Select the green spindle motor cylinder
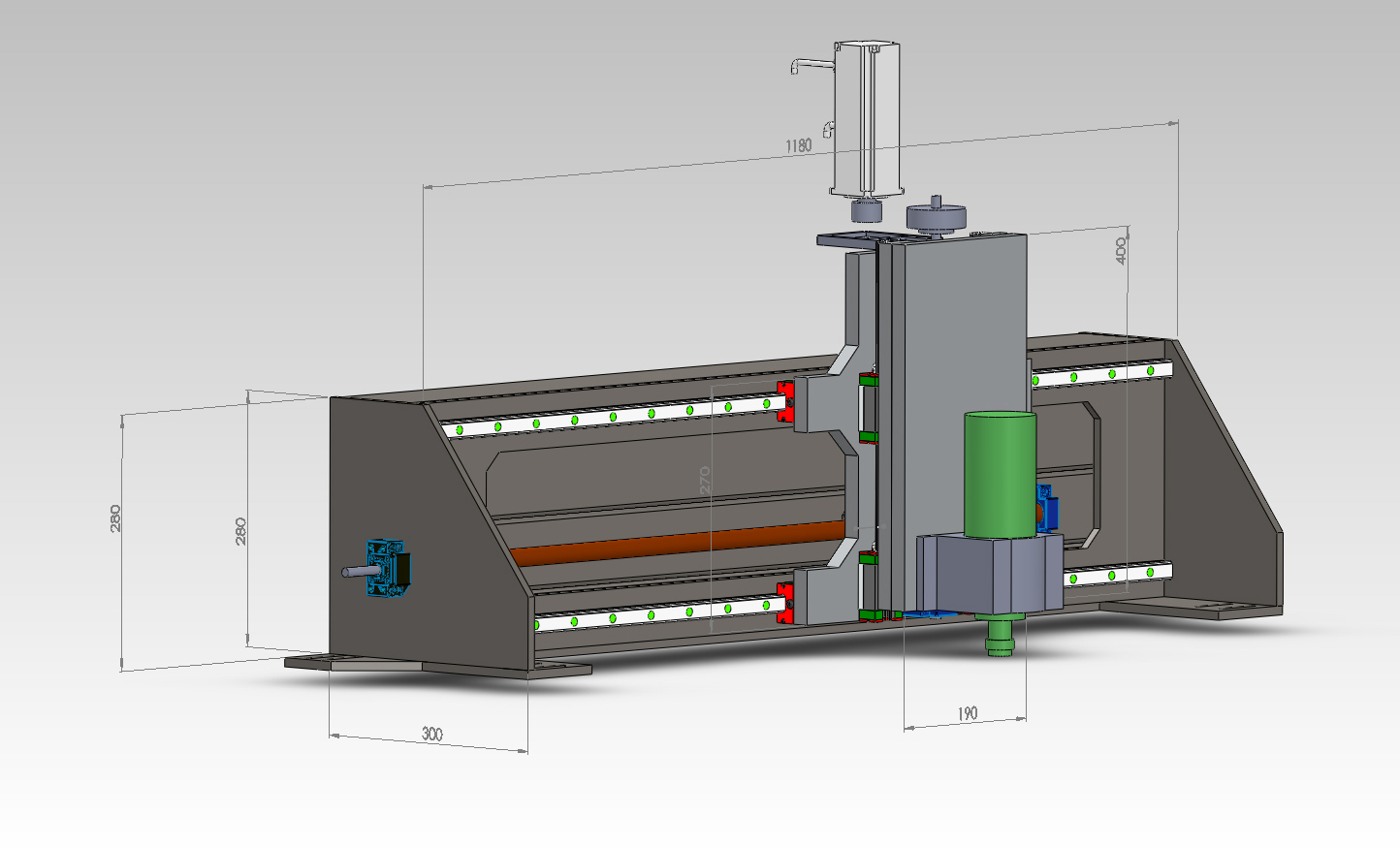This screenshot has height=847, width=1400. [x=1000, y=473]
